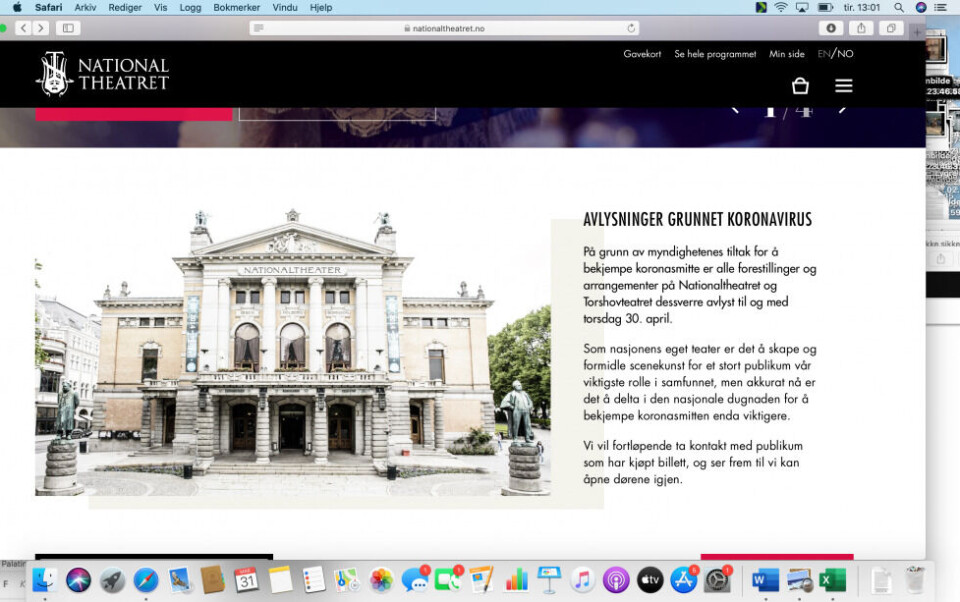The width and height of the screenshot is (960, 602).
Task: Open the Min side link
Action: coord(786,54)
